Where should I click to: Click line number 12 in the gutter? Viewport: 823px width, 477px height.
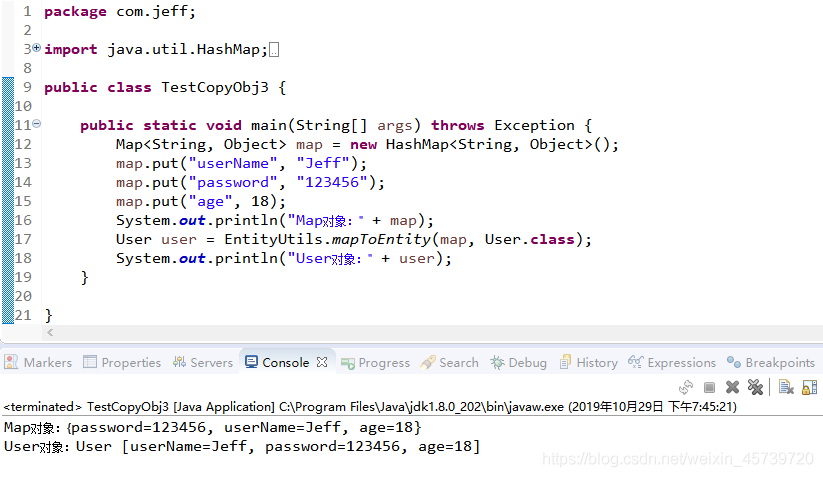click(x=23, y=144)
